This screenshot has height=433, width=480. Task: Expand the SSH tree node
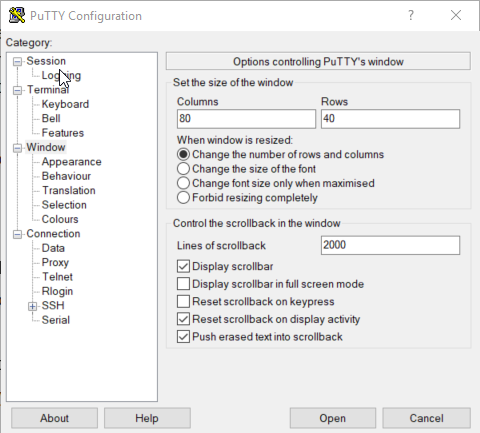(33, 306)
